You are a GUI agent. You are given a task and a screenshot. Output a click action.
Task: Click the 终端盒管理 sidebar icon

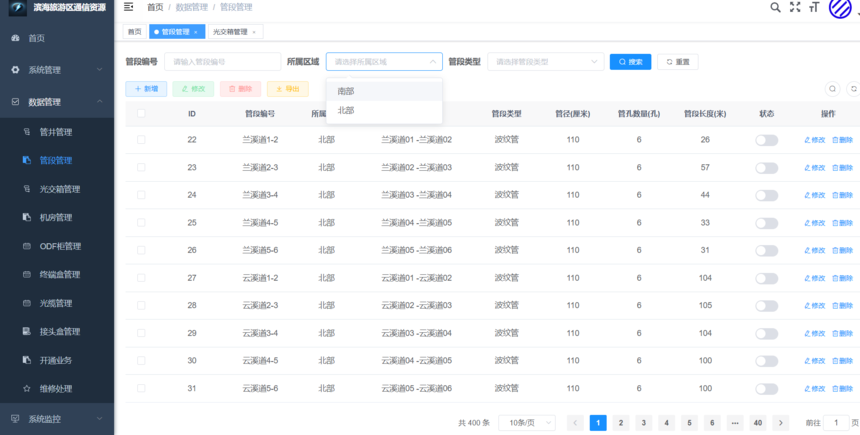[26, 275]
